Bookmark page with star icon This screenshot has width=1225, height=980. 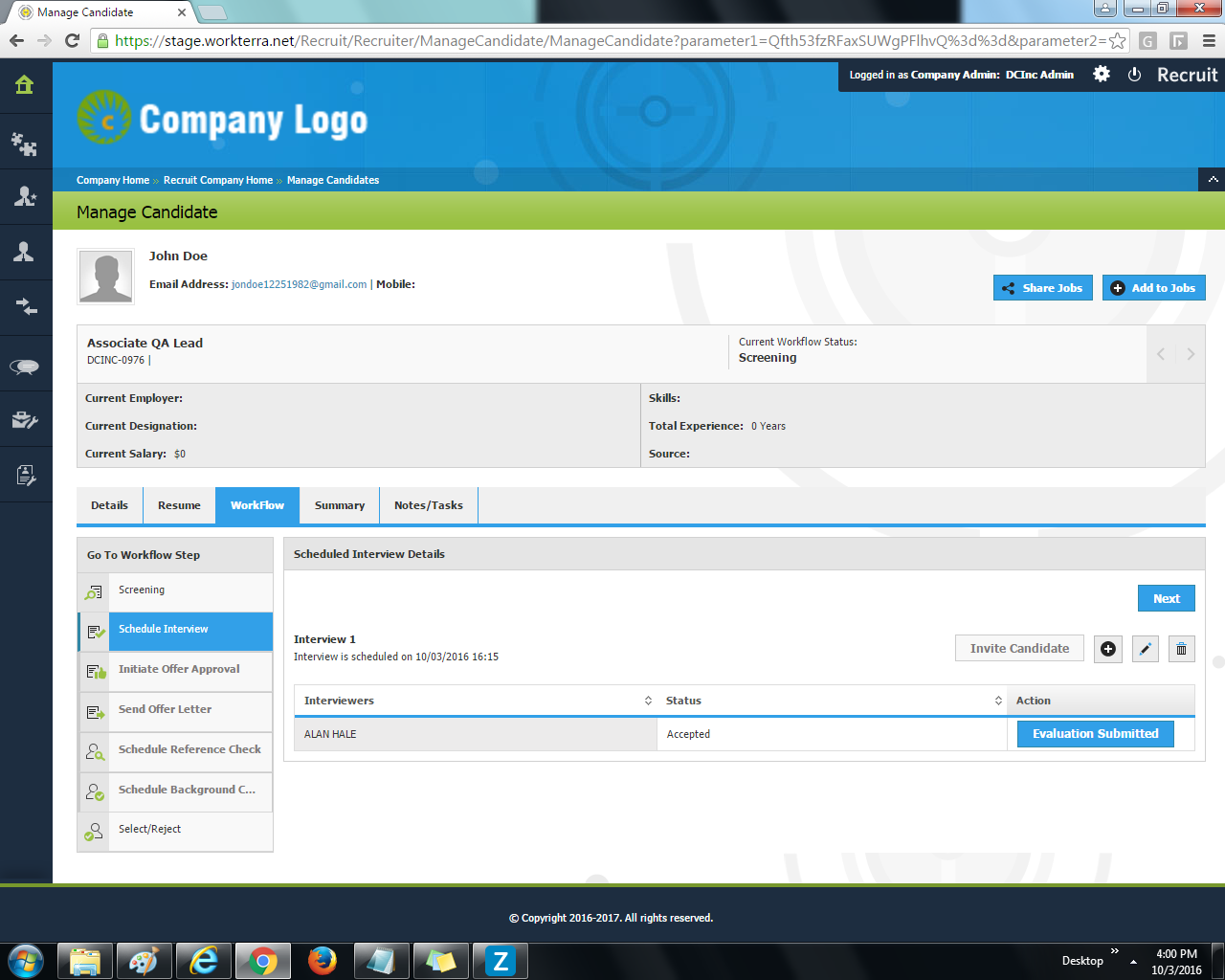coord(1117,41)
